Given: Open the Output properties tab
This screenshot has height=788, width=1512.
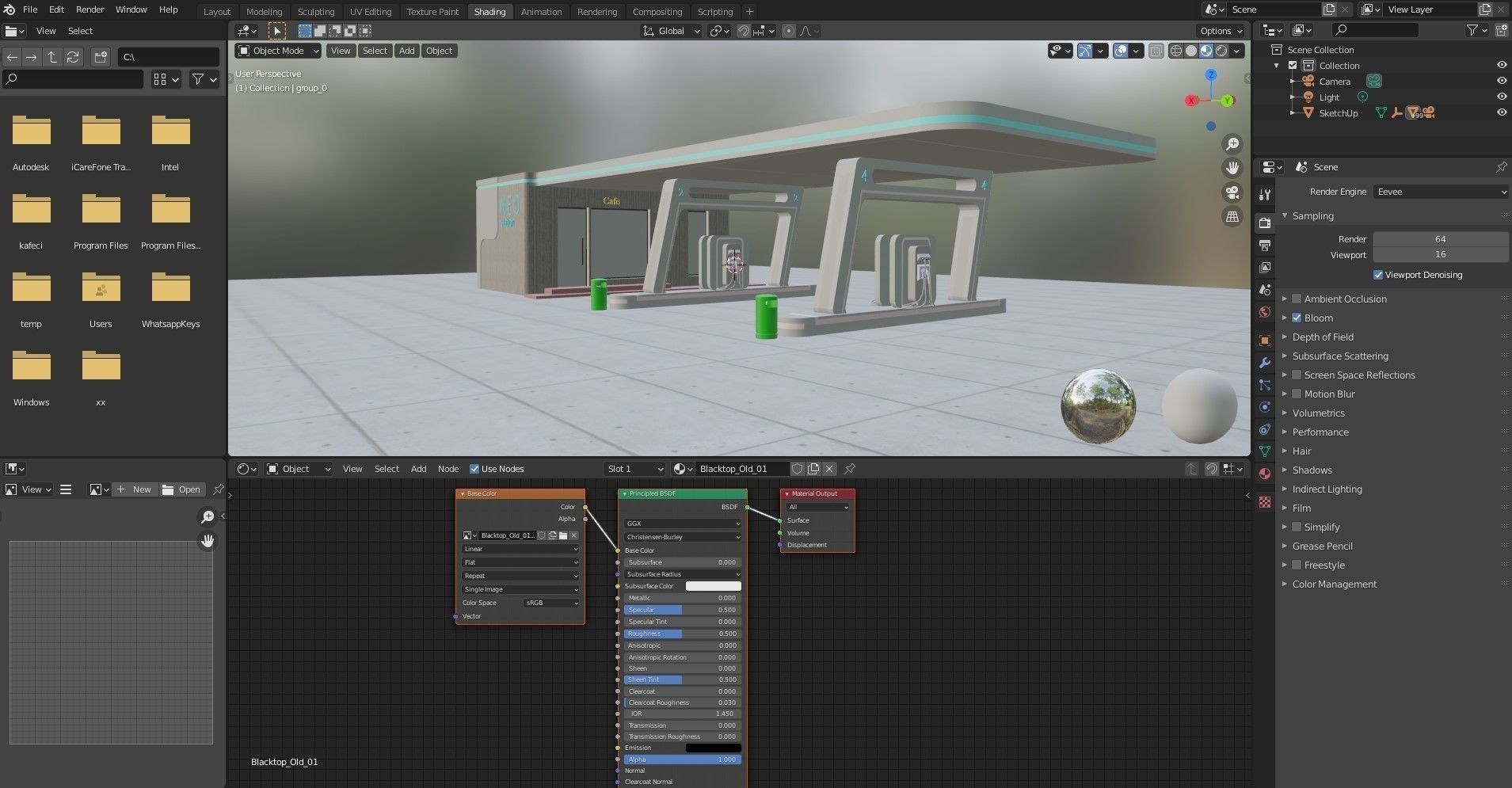Looking at the screenshot, I should click(1265, 246).
